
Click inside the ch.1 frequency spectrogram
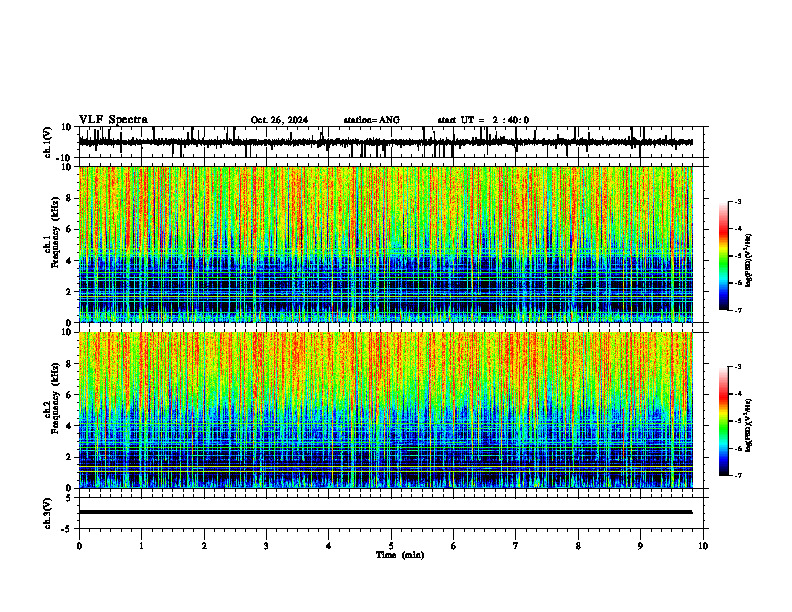point(385,244)
